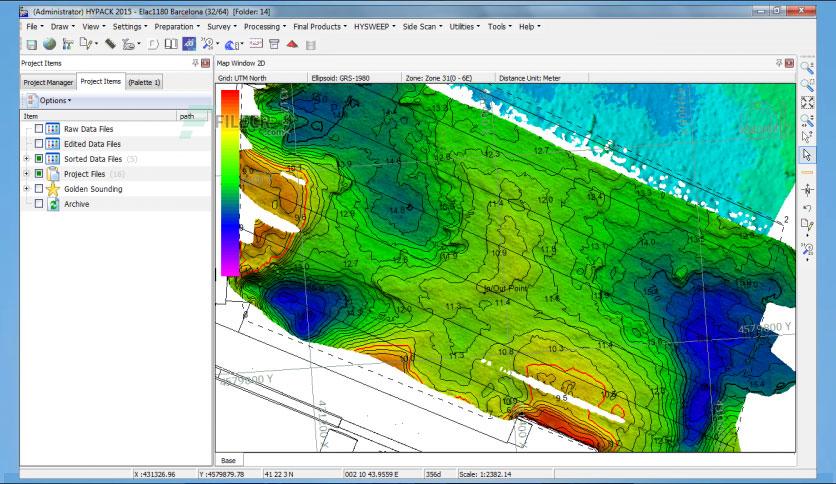Select the ruler measure tool icon
Screen dimensions: 836x484
coord(110,44)
